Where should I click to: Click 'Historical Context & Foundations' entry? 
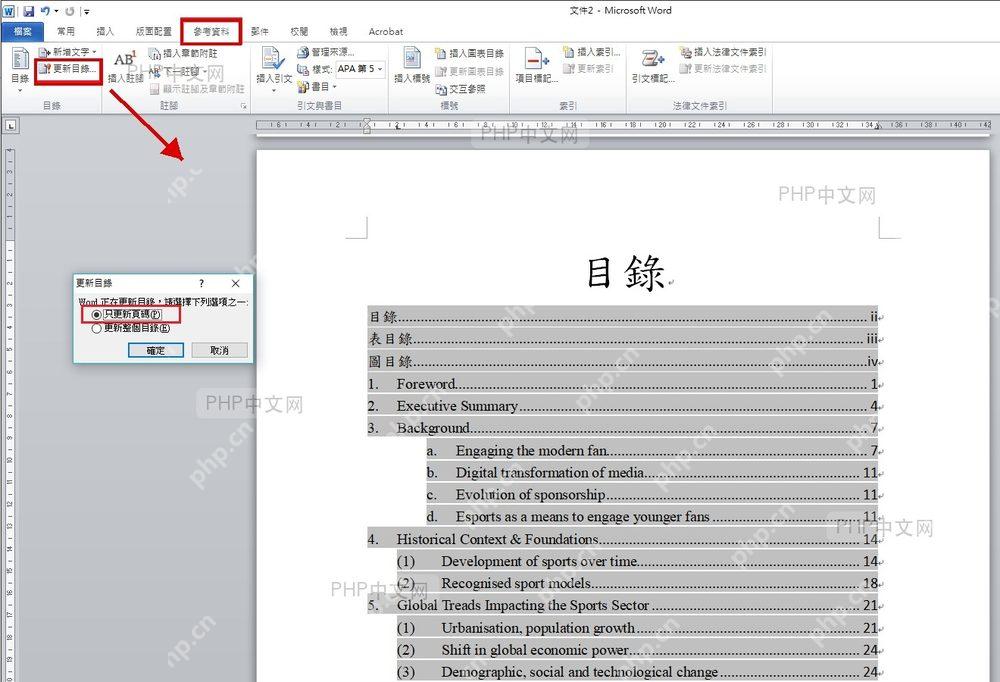622,539
